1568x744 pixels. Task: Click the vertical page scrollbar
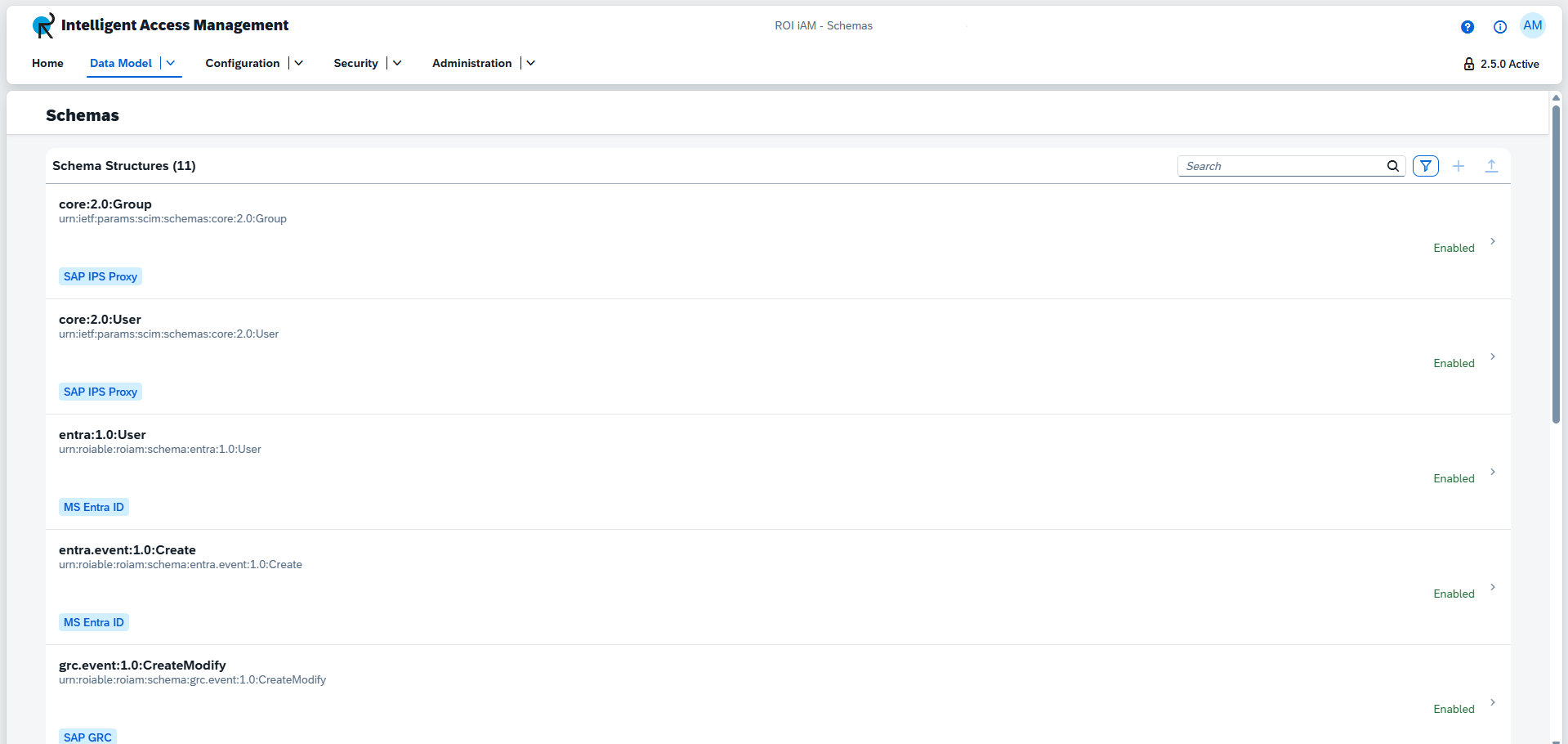1556,262
